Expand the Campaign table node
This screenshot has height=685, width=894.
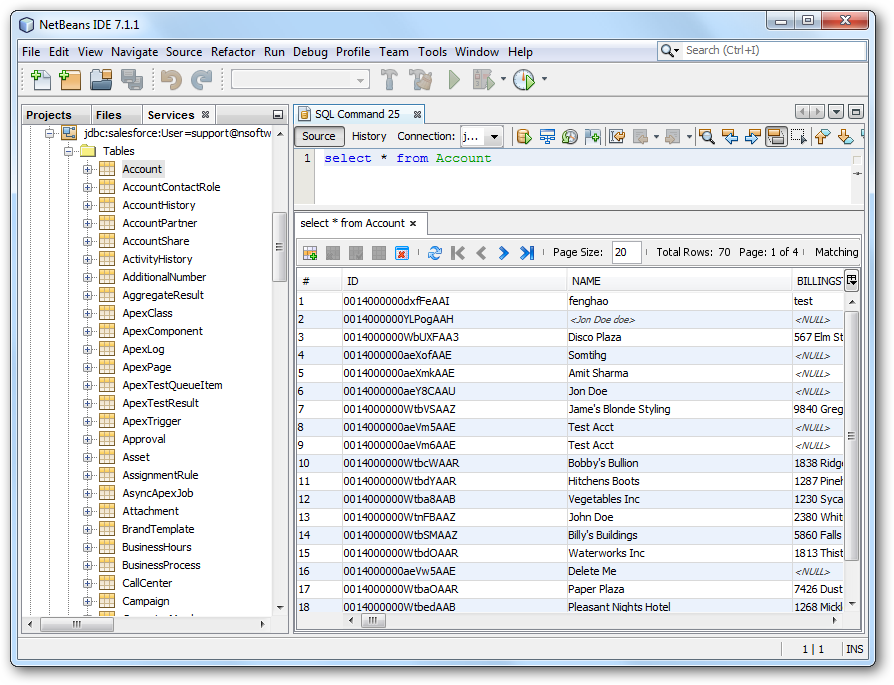pyautogui.click(x=87, y=601)
